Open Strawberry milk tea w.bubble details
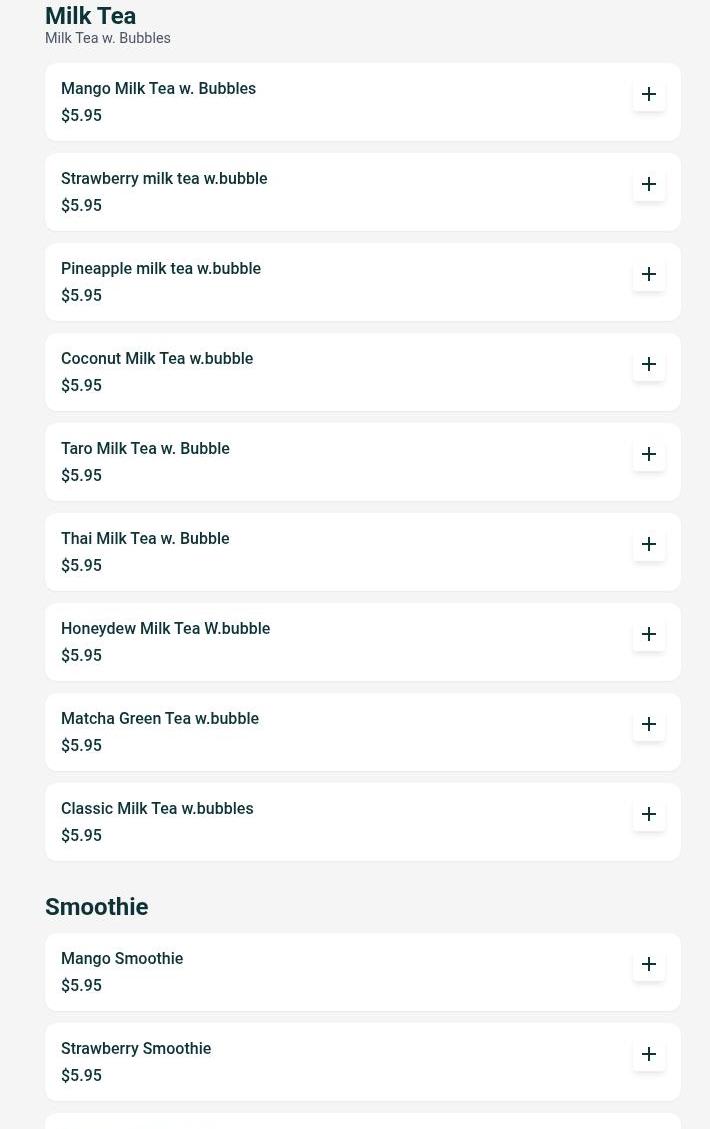 pos(164,178)
